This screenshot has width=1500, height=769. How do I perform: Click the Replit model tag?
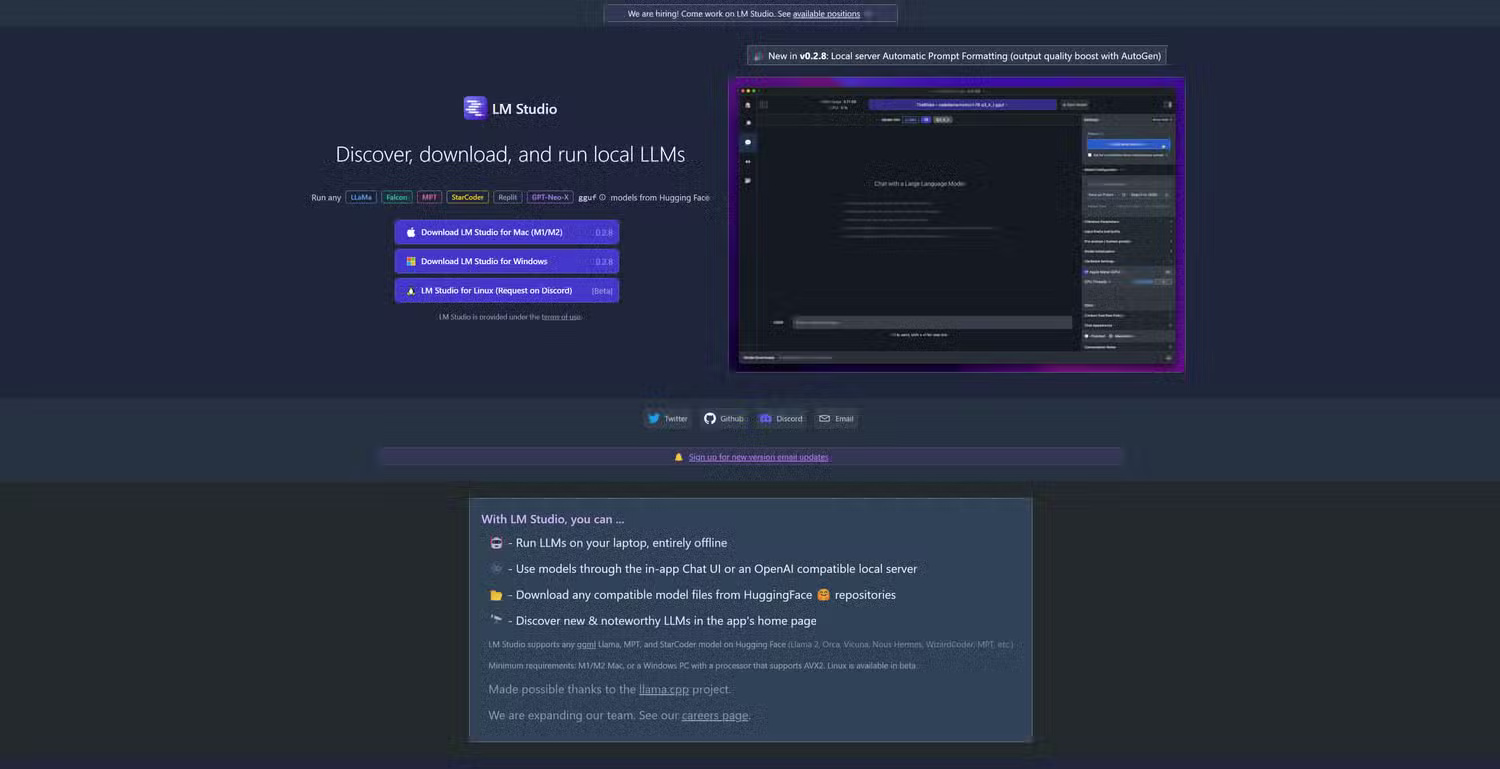pos(508,197)
